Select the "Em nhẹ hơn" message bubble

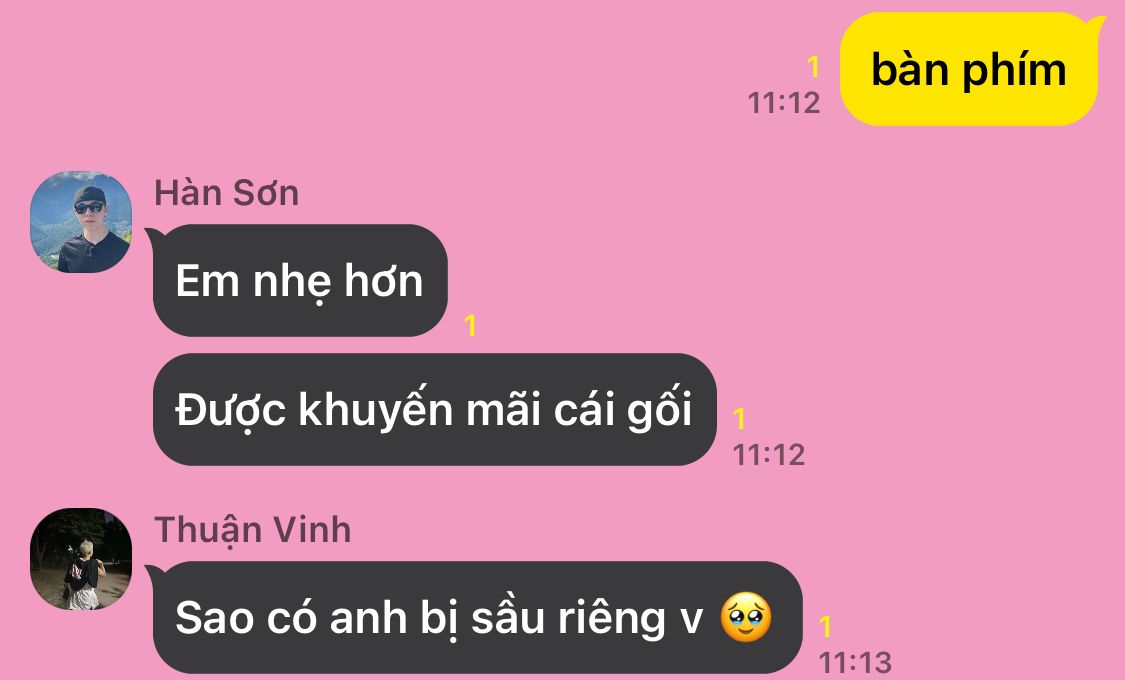(x=298, y=280)
